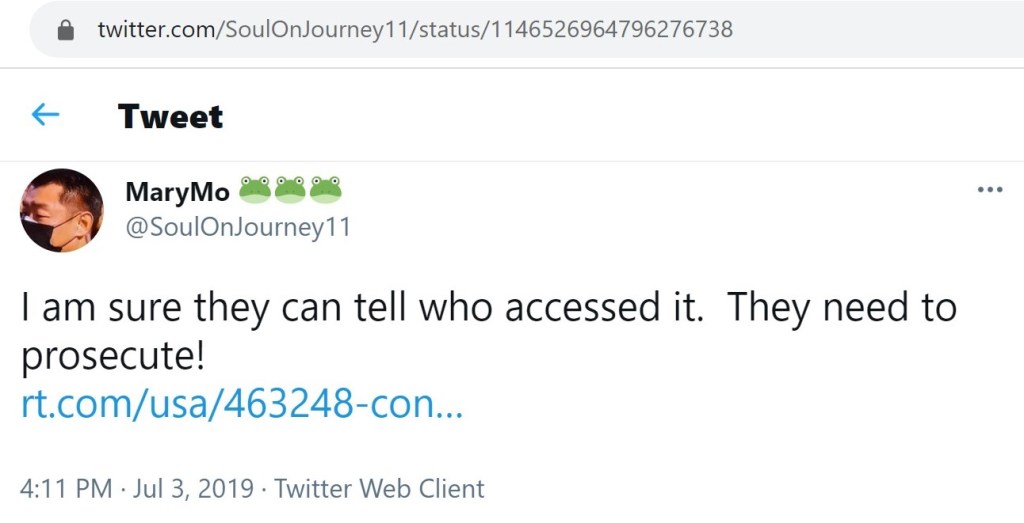Screen dimensions: 1024x523
Task: Click the Tweet page heading
Action: coord(170,117)
